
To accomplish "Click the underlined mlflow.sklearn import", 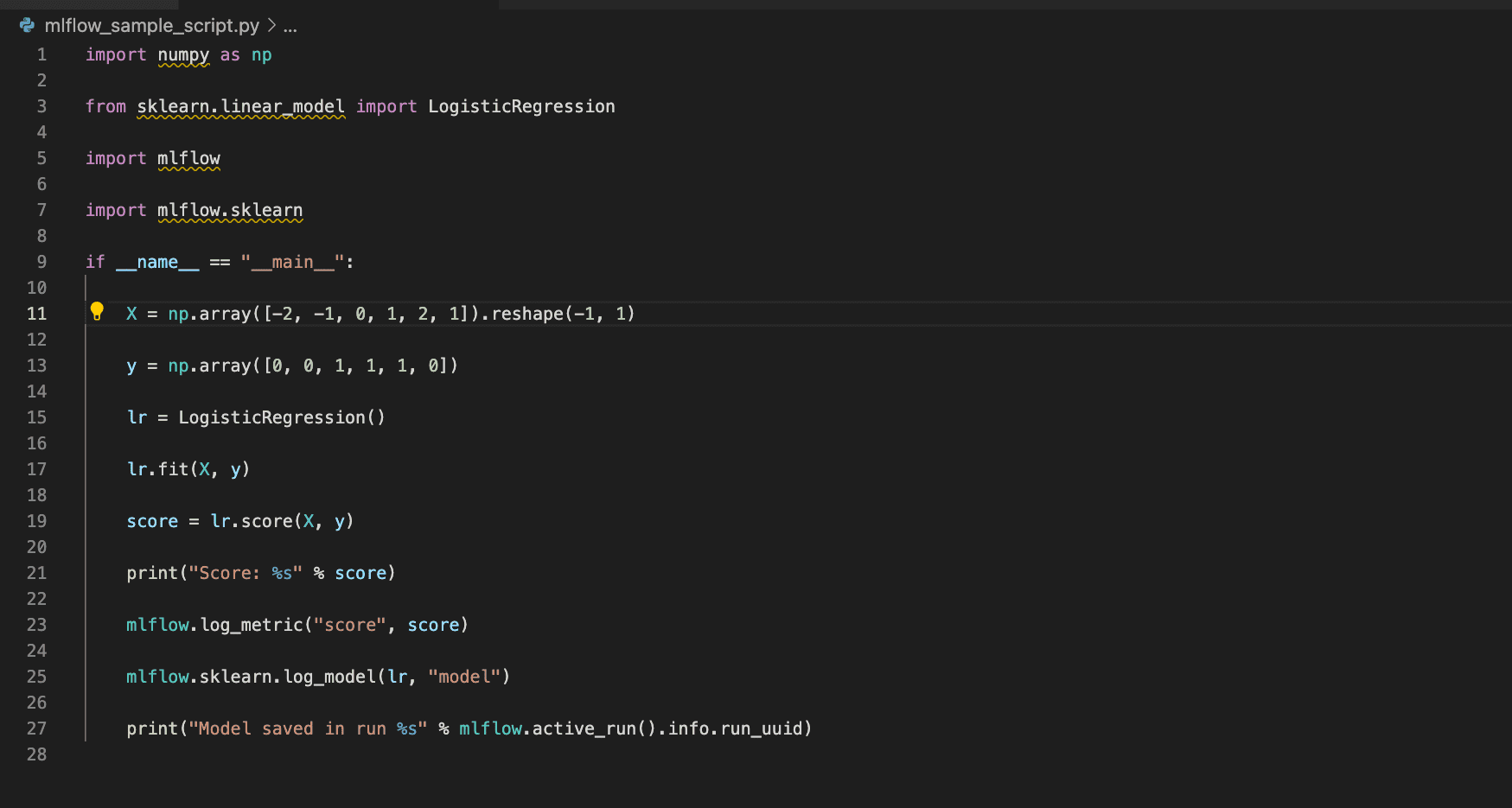I will (x=230, y=210).
